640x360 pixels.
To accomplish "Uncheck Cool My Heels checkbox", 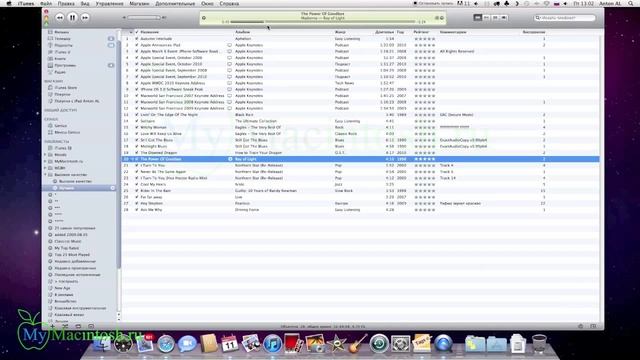I will point(136,184).
